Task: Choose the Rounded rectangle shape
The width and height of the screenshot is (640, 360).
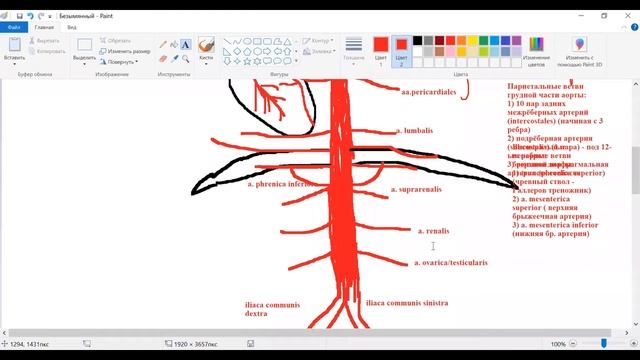Action: click(x=267, y=42)
